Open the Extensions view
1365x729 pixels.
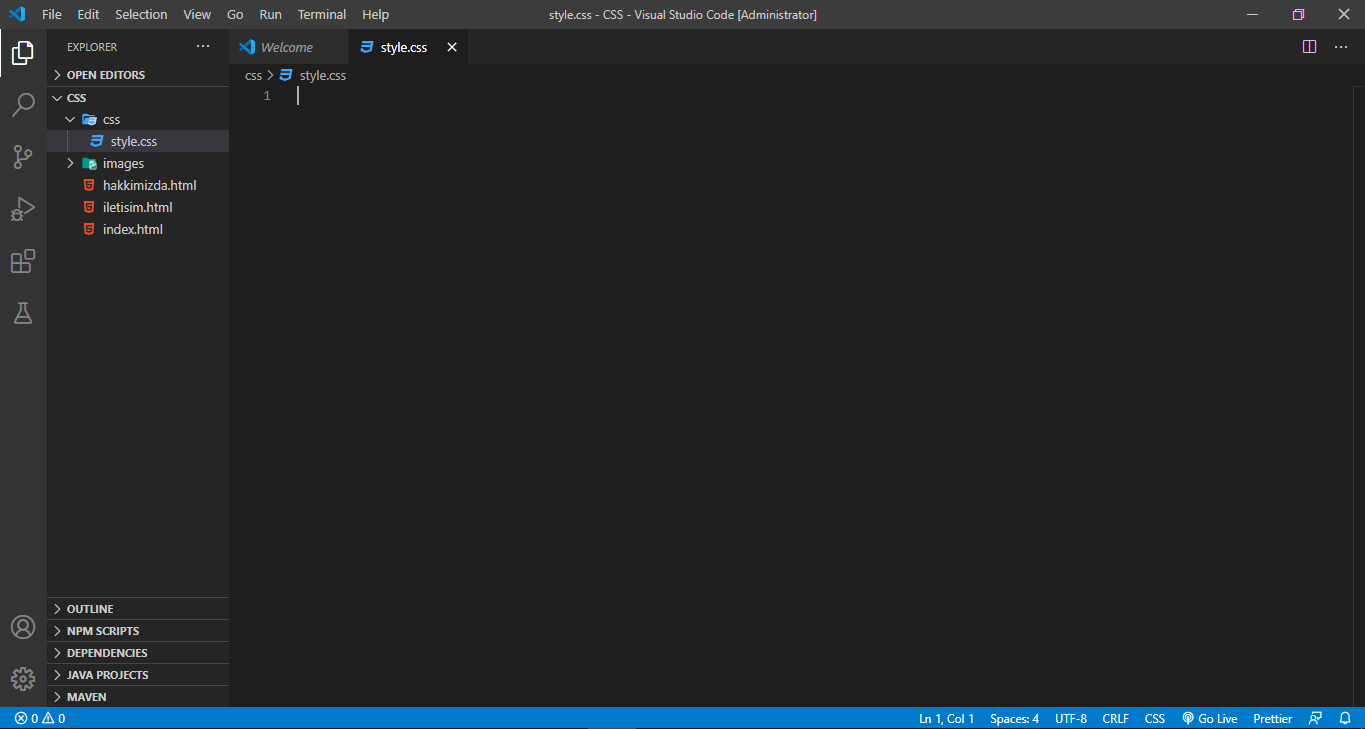[23, 261]
